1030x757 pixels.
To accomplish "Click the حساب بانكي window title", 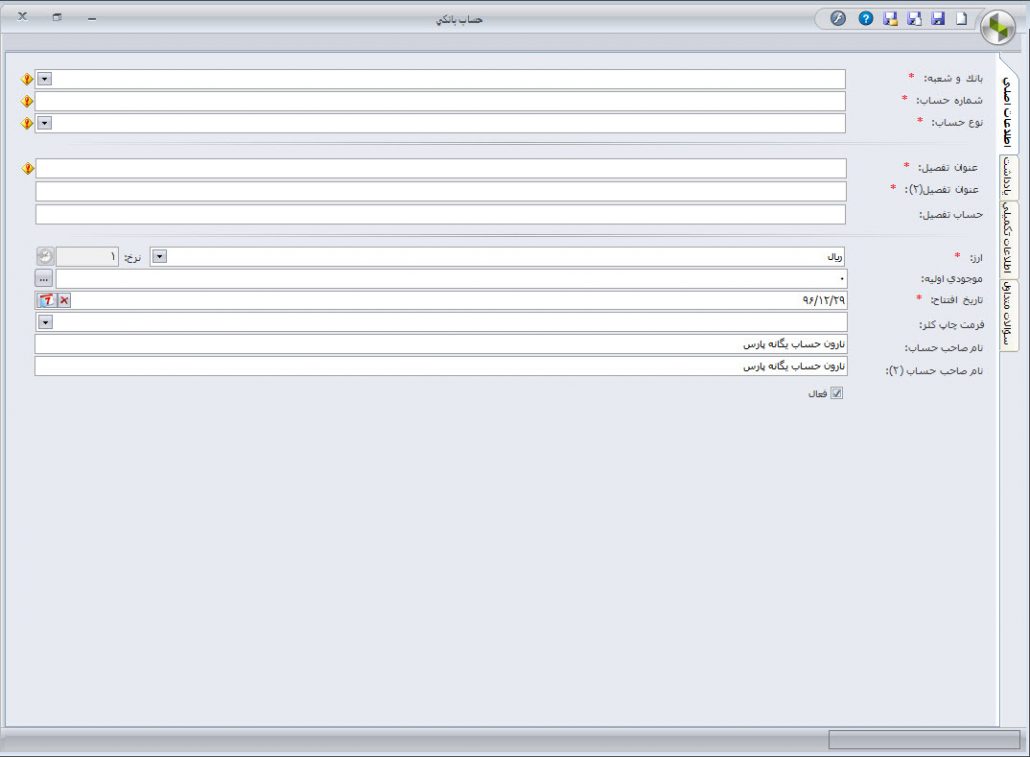I will [x=459, y=20].
